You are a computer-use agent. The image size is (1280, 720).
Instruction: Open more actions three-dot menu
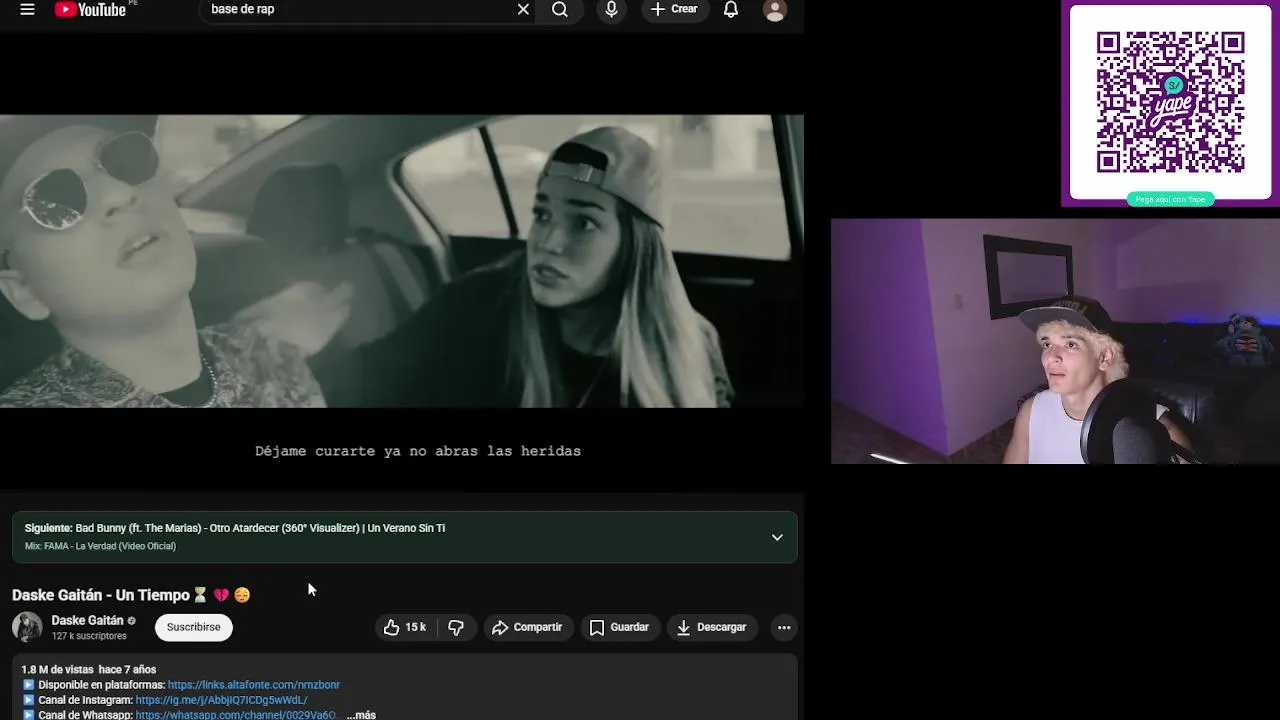pyautogui.click(x=784, y=627)
